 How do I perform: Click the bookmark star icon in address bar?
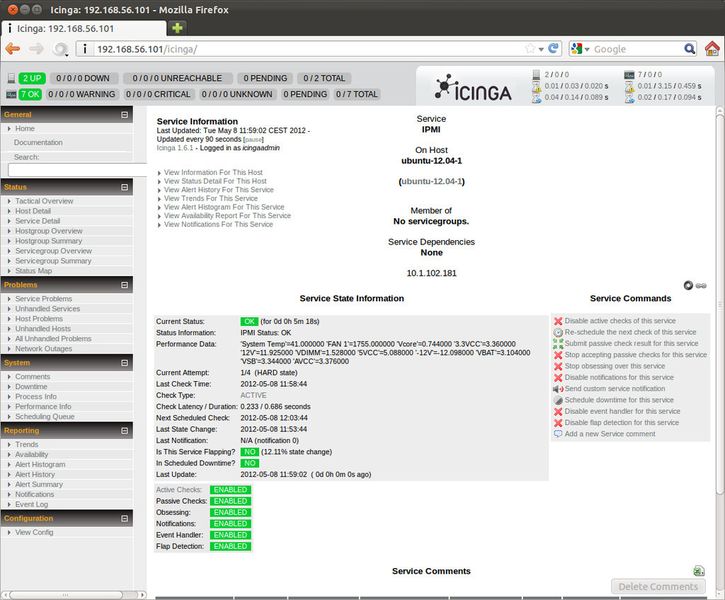click(530, 48)
